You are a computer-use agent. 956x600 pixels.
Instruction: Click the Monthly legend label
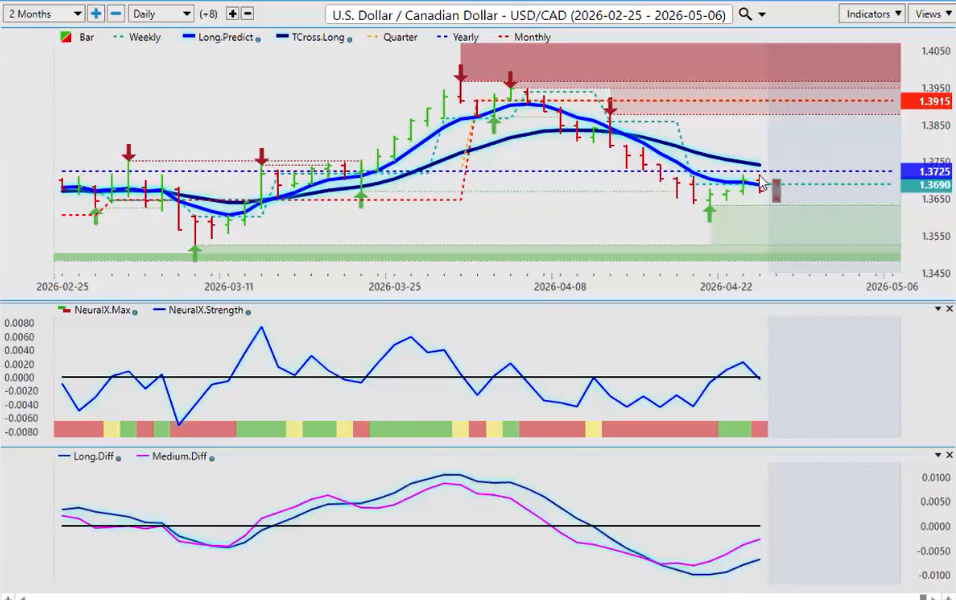pos(531,37)
